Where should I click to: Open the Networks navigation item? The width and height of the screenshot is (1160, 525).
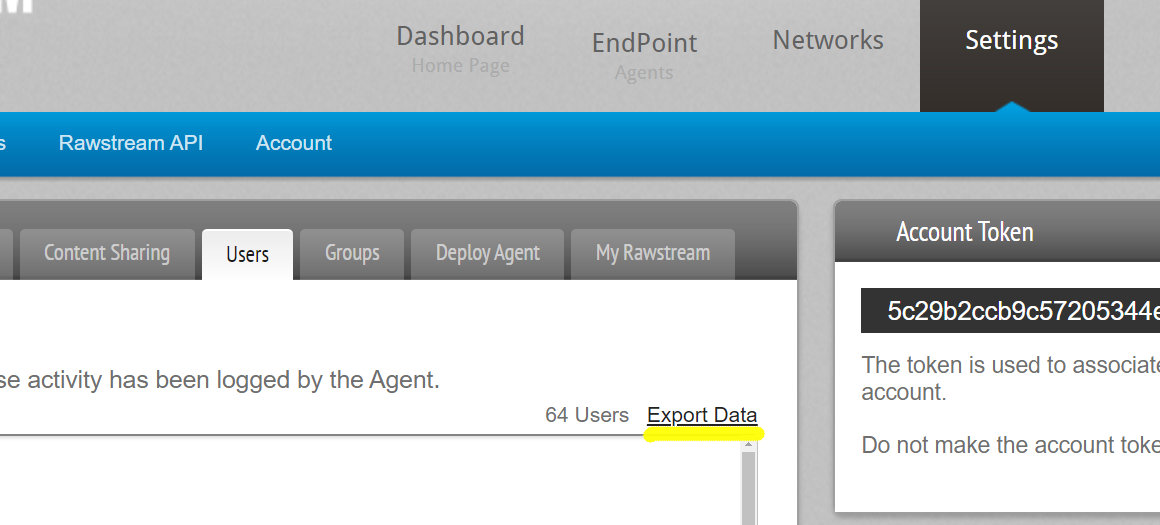(x=828, y=40)
